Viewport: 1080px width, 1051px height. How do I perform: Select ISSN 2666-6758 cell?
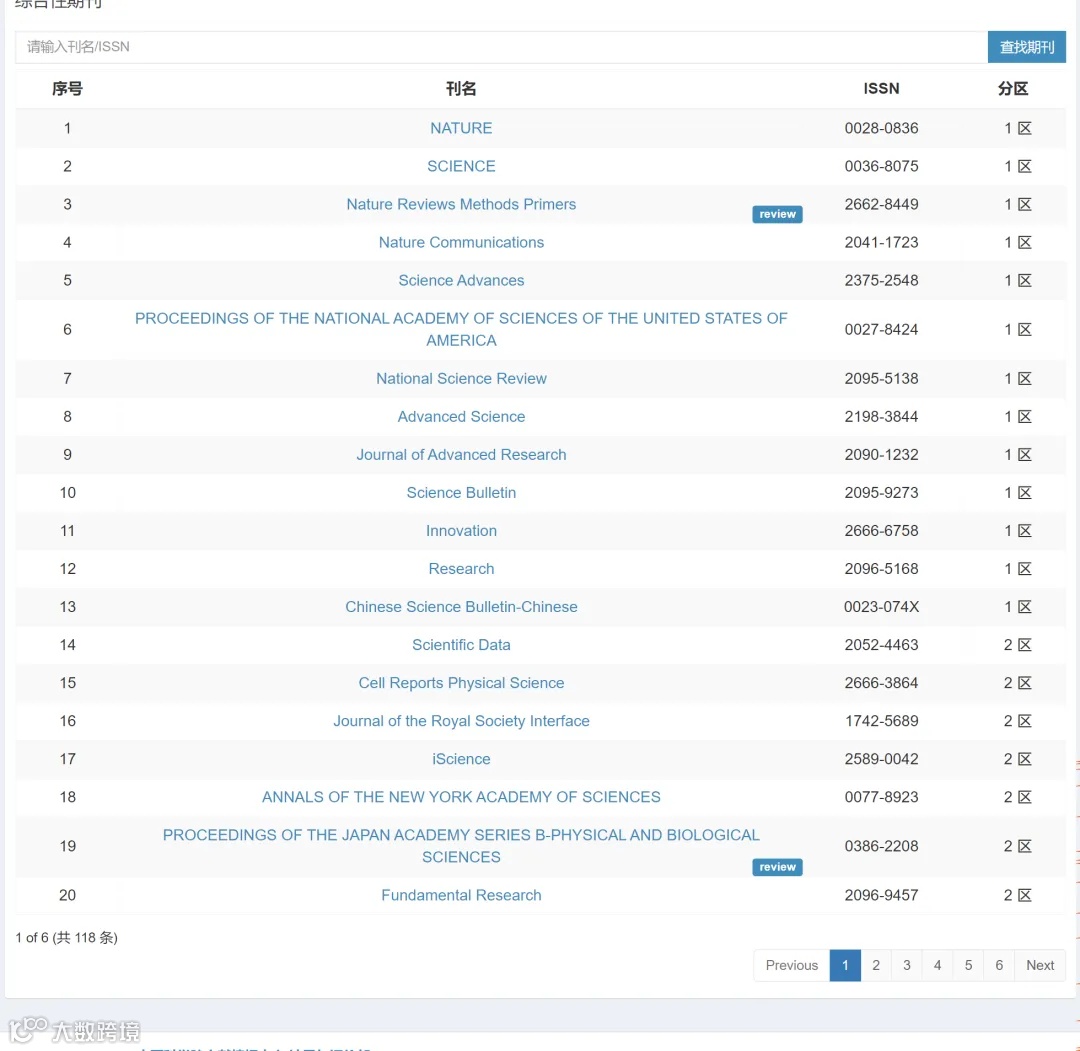click(x=881, y=530)
